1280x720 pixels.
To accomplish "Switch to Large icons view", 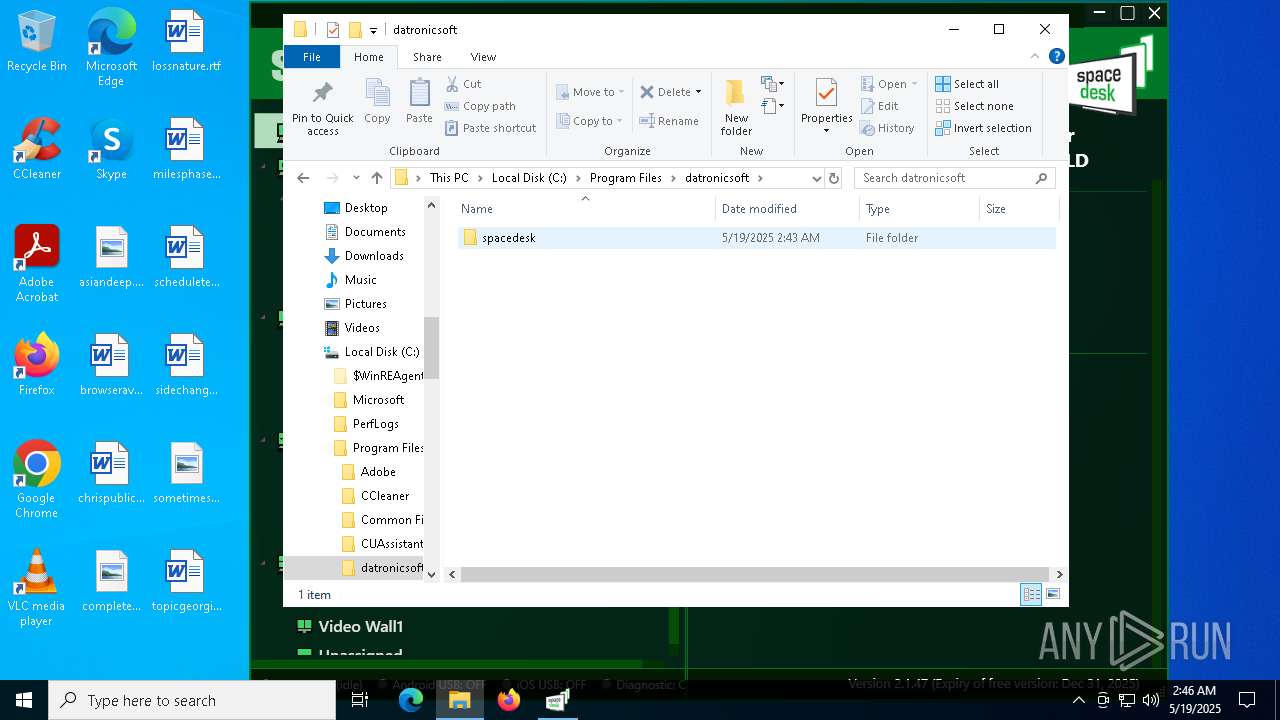I will coord(1053,595).
